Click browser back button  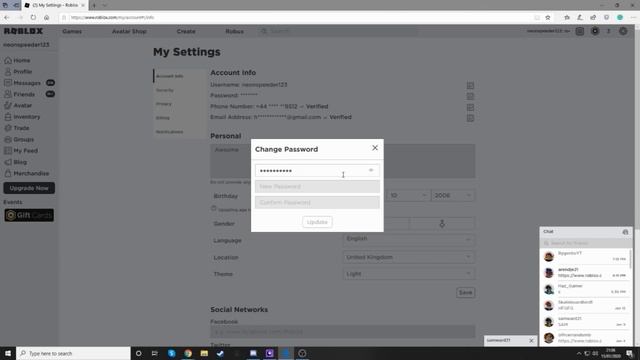tap(7, 18)
